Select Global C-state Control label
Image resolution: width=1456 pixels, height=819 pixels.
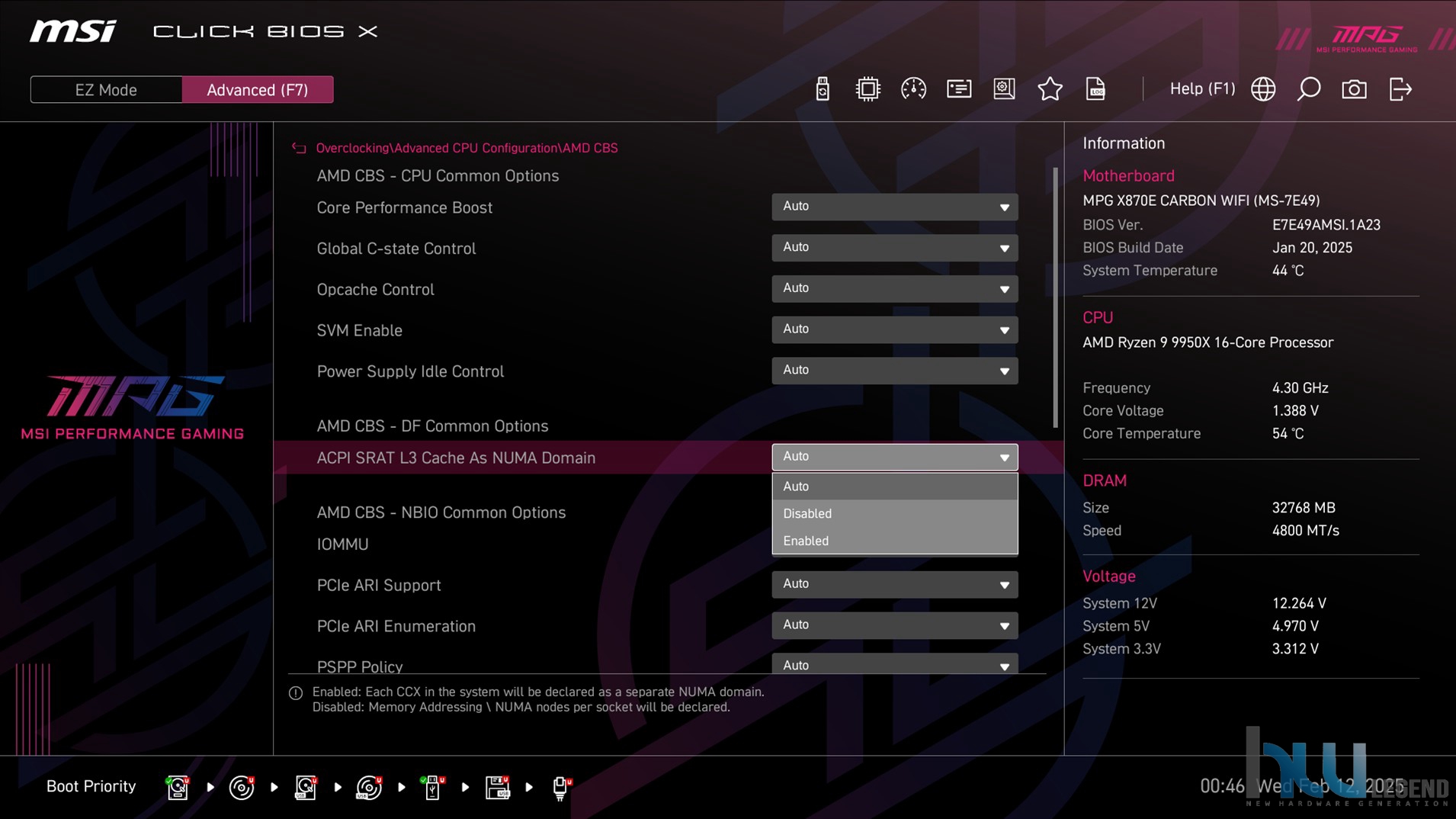[396, 249]
